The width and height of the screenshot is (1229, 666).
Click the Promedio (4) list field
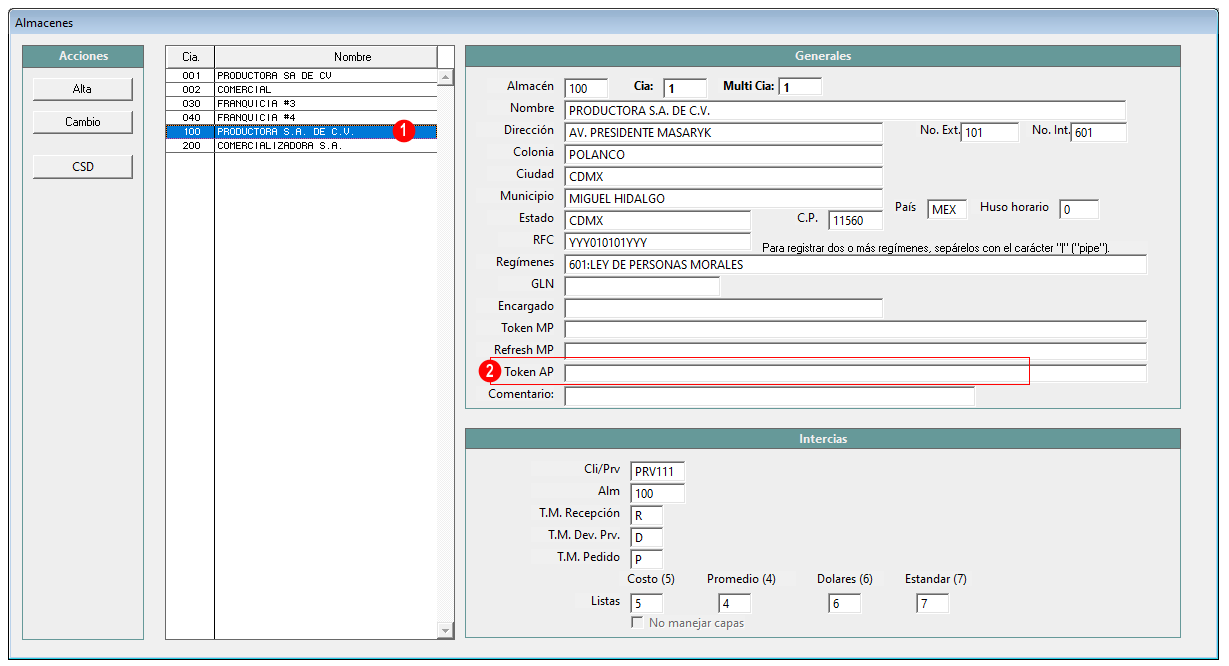pos(735,604)
